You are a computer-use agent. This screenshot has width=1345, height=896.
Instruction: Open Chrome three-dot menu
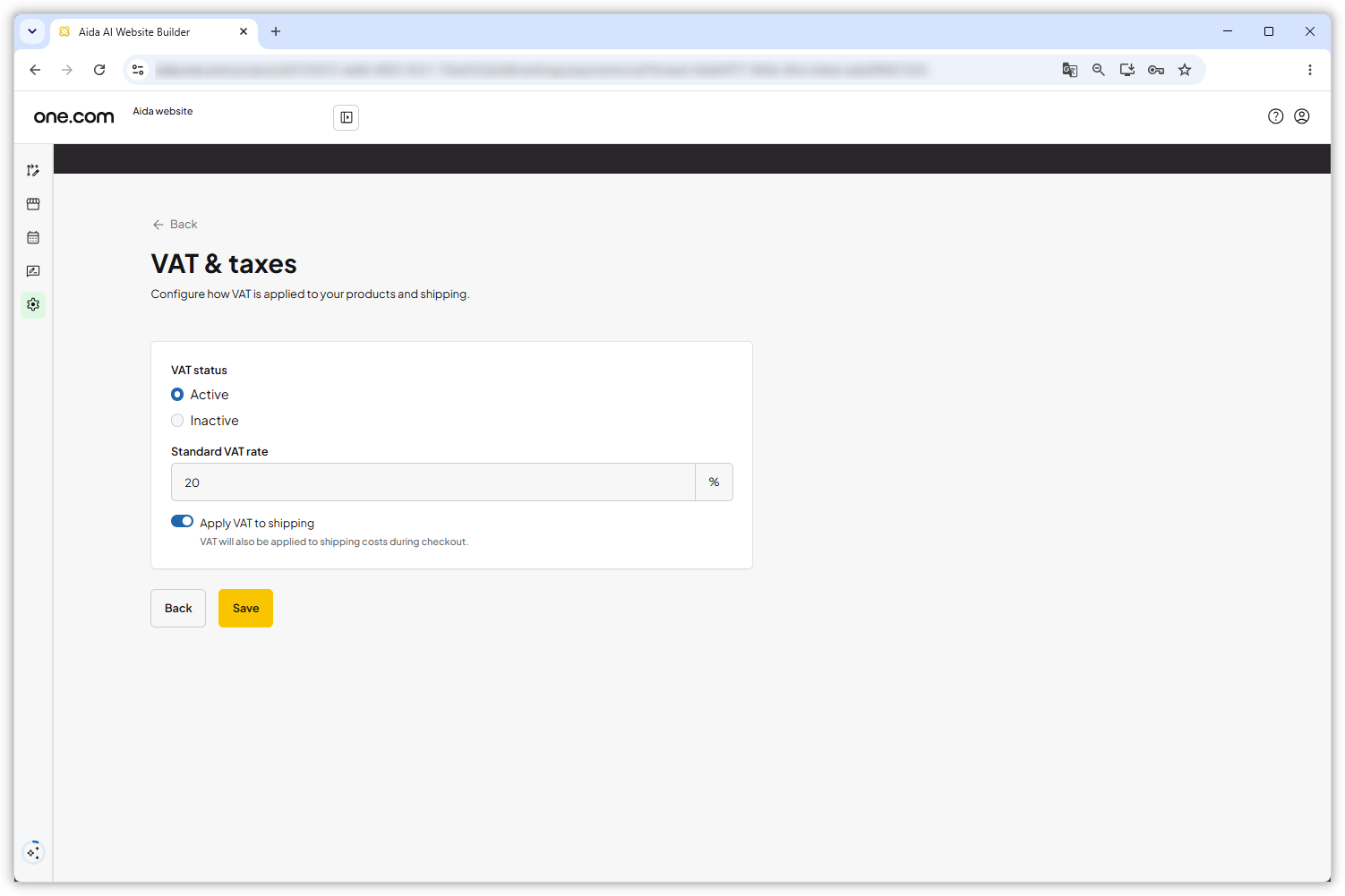pyautogui.click(x=1310, y=70)
